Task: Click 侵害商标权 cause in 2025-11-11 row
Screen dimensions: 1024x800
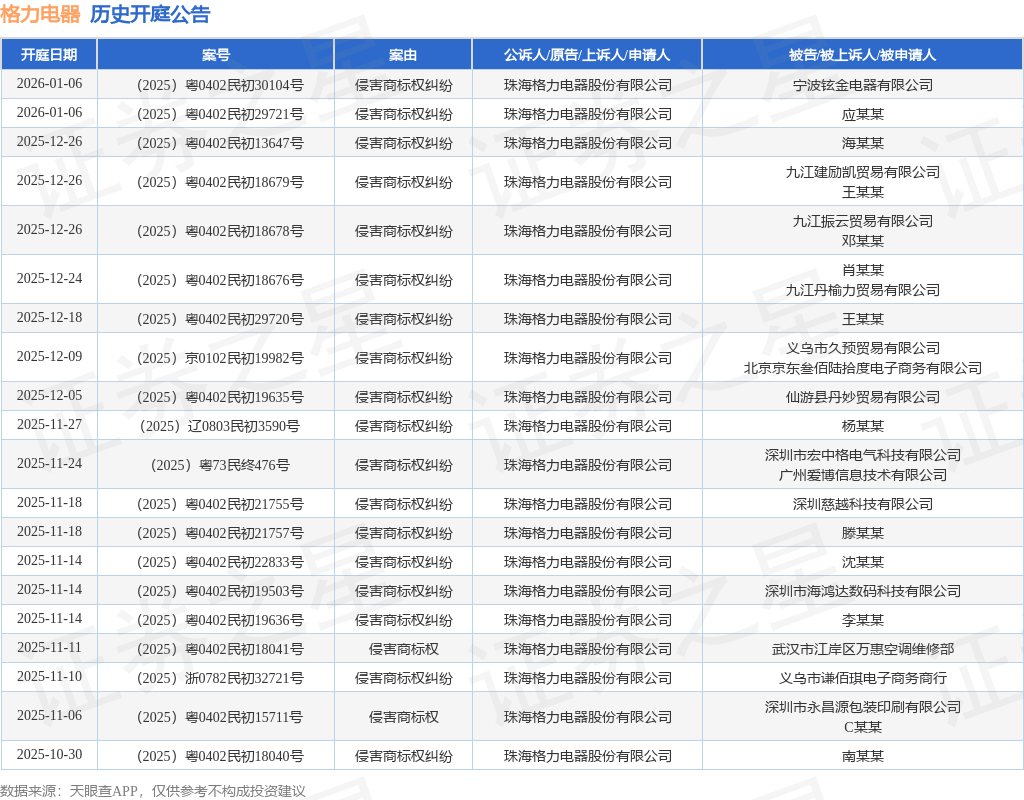Action: point(403,649)
